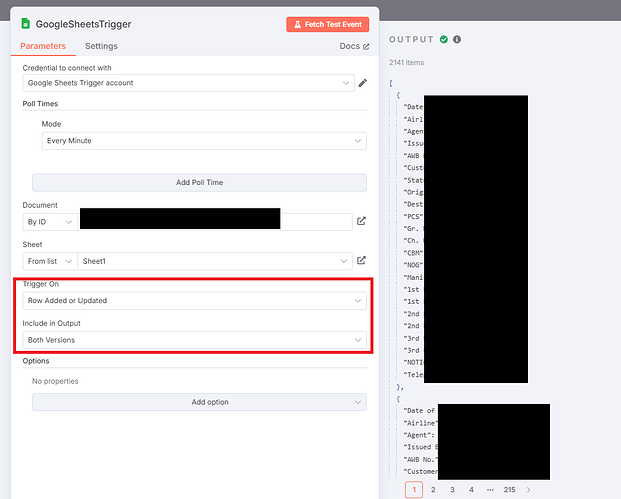
Task: Click the Add option dropdown button
Action: coord(199,402)
